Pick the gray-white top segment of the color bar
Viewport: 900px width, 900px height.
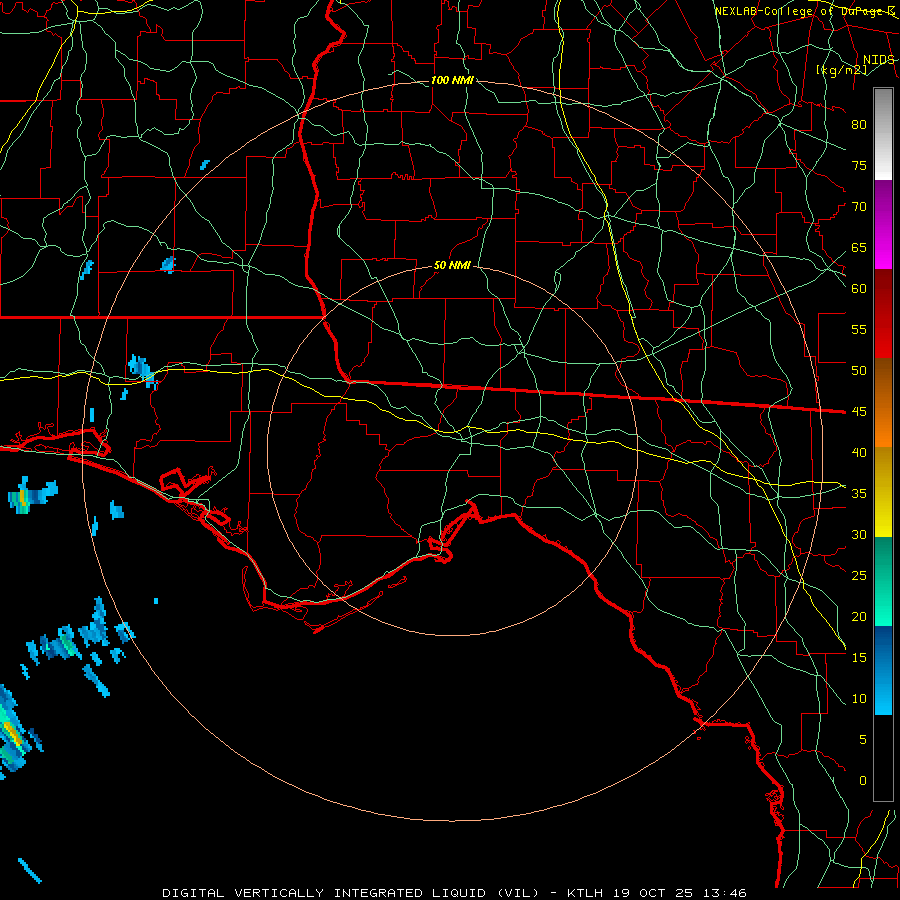coord(883,134)
